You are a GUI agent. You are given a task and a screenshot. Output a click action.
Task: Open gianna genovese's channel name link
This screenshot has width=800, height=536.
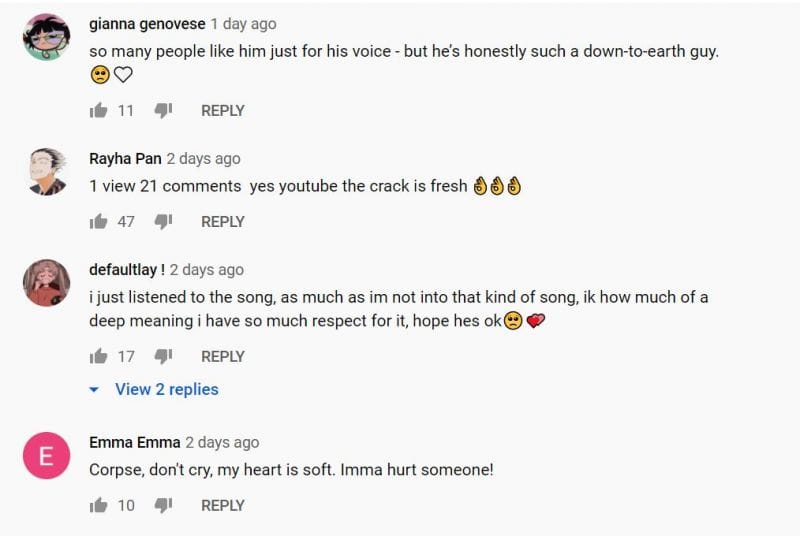(147, 23)
